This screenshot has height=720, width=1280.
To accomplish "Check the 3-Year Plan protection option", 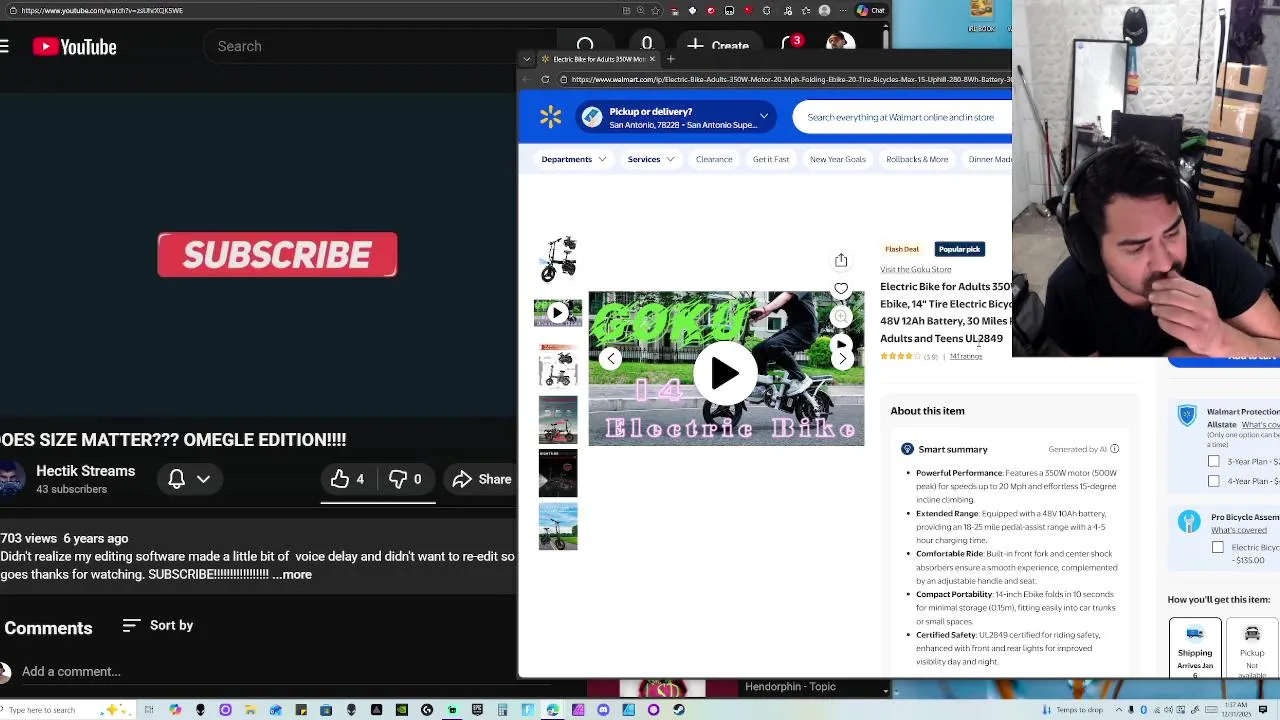I will coord(1214,462).
